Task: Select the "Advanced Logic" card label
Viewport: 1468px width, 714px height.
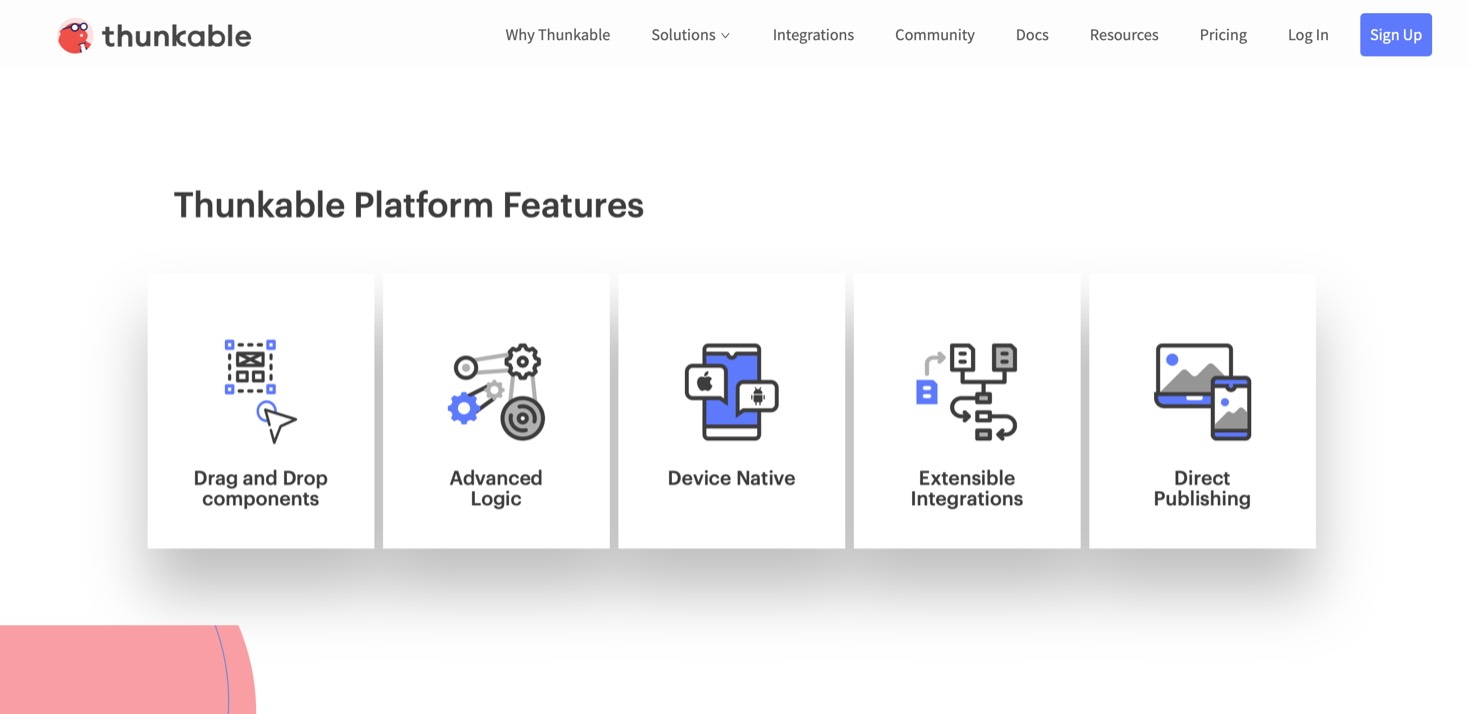Action: (496, 488)
